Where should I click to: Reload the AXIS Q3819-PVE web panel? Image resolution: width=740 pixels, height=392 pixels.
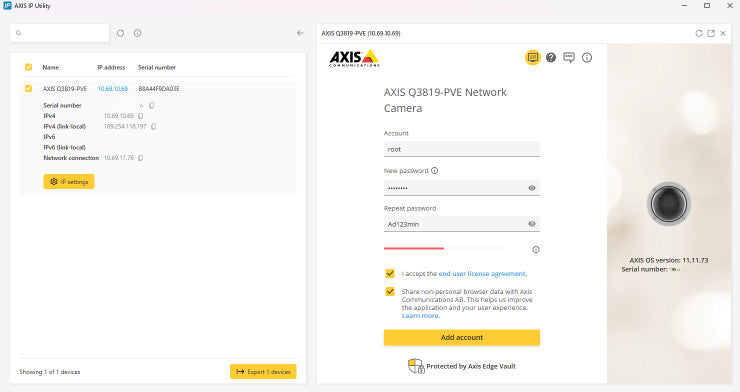point(699,33)
